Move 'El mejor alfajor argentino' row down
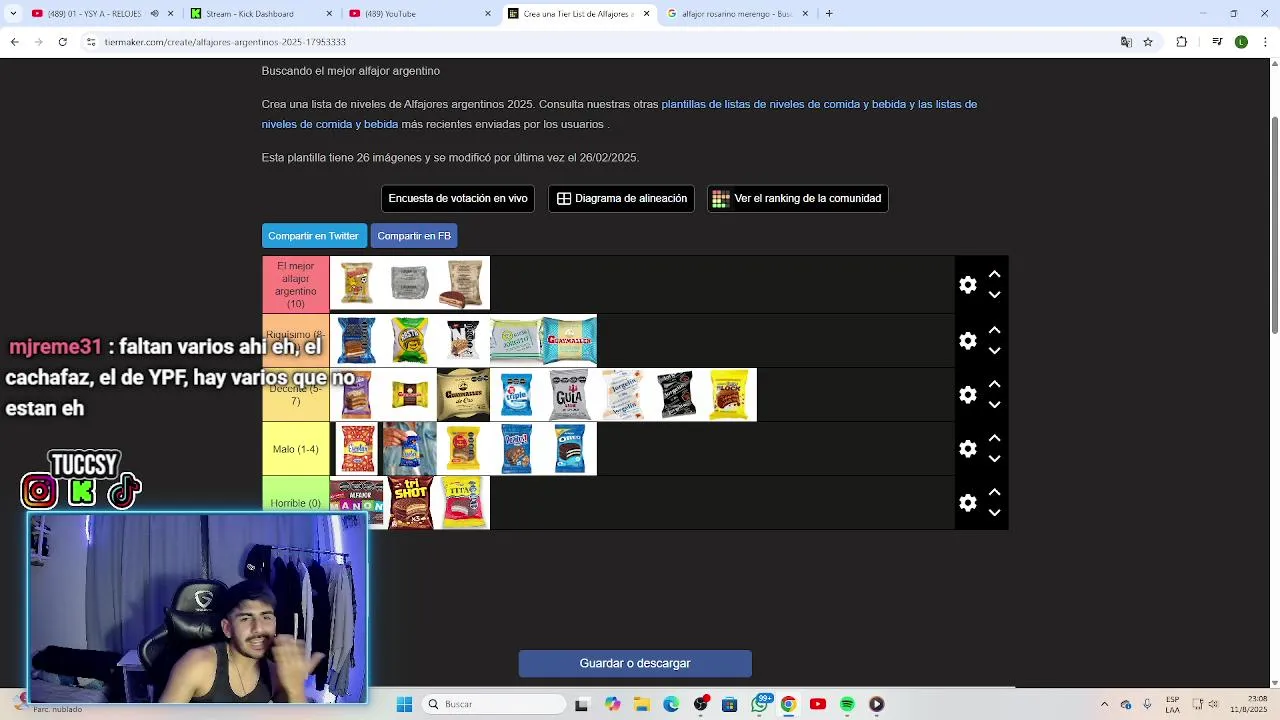Image resolution: width=1280 pixels, height=720 pixels. tap(994, 295)
